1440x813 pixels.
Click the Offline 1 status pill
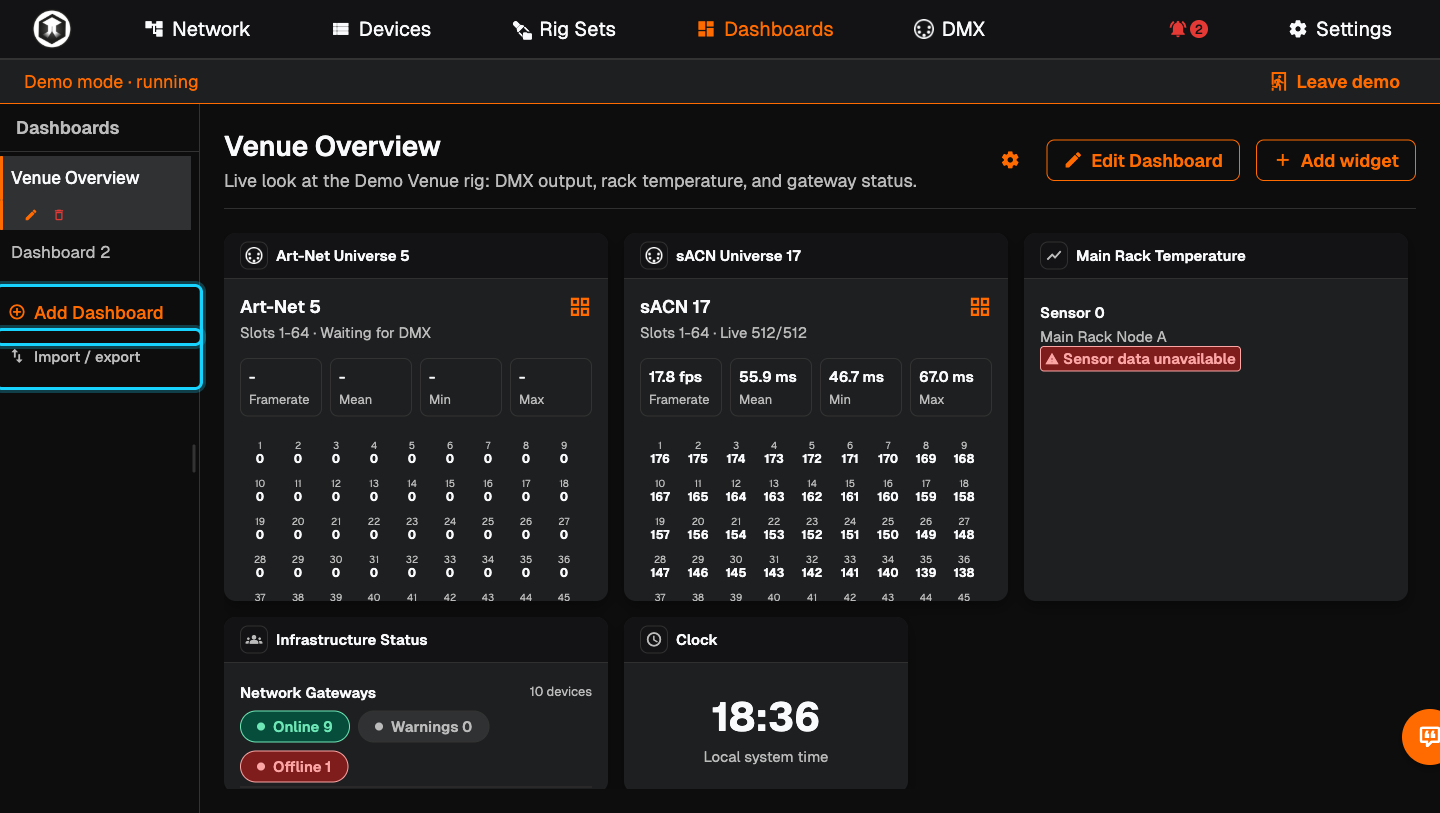[294, 767]
